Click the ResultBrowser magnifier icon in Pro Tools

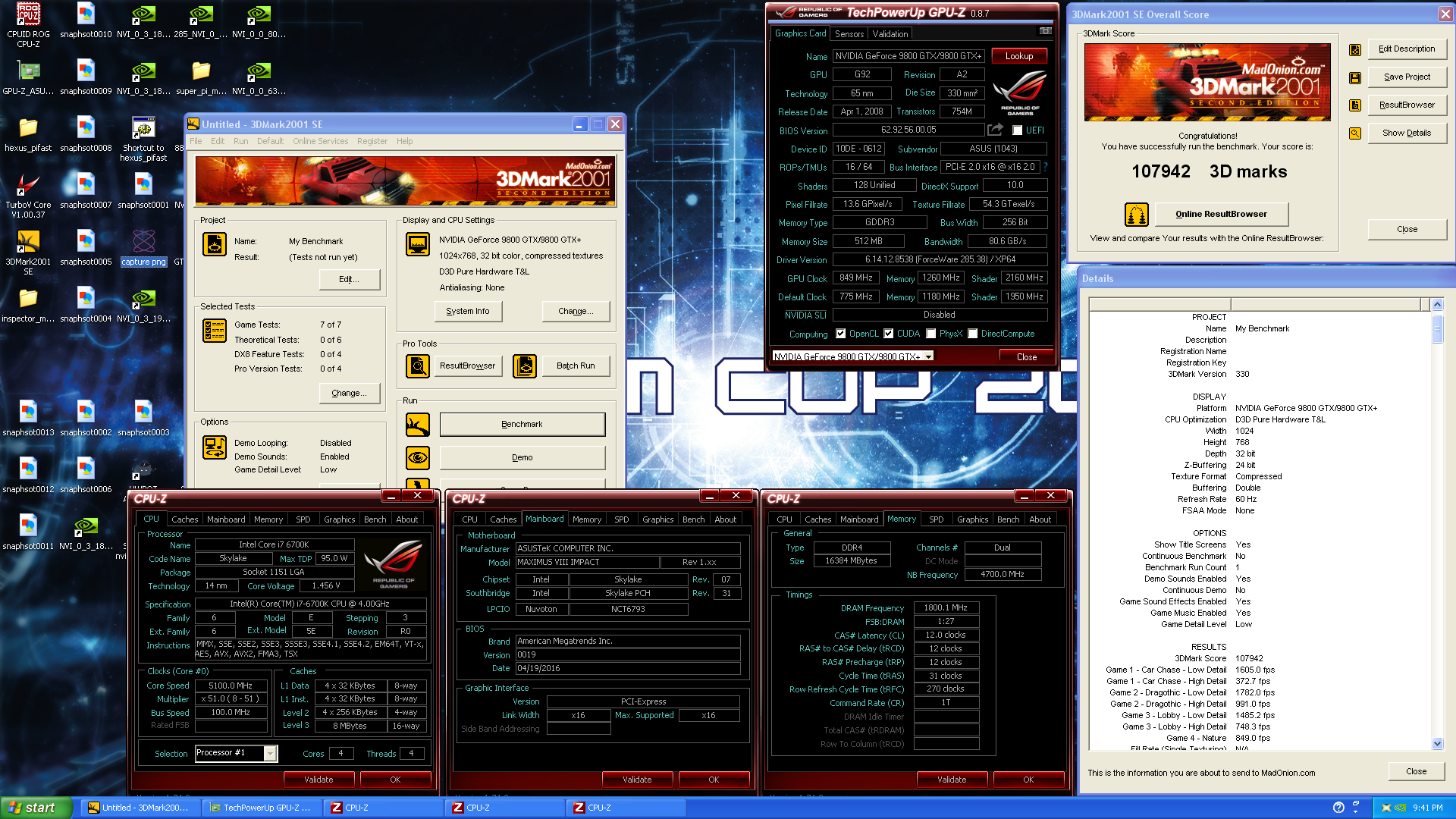pos(418,366)
